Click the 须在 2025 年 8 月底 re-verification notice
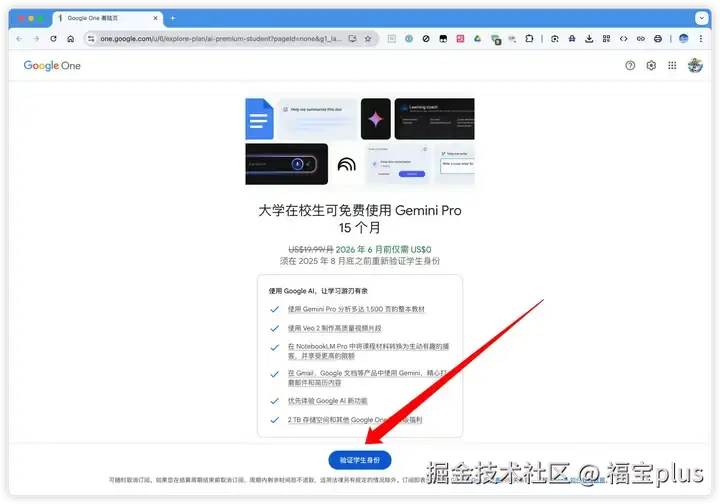This screenshot has width=720, height=504. point(360,261)
